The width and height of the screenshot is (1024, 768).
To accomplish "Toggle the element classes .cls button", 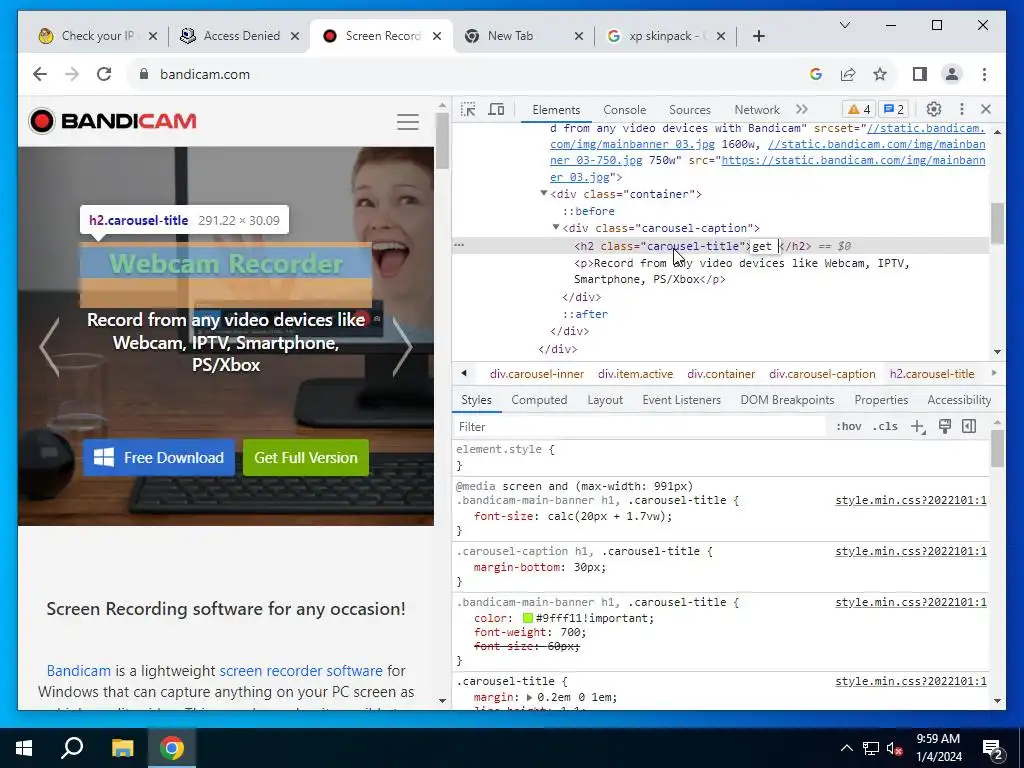I will (x=885, y=426).
